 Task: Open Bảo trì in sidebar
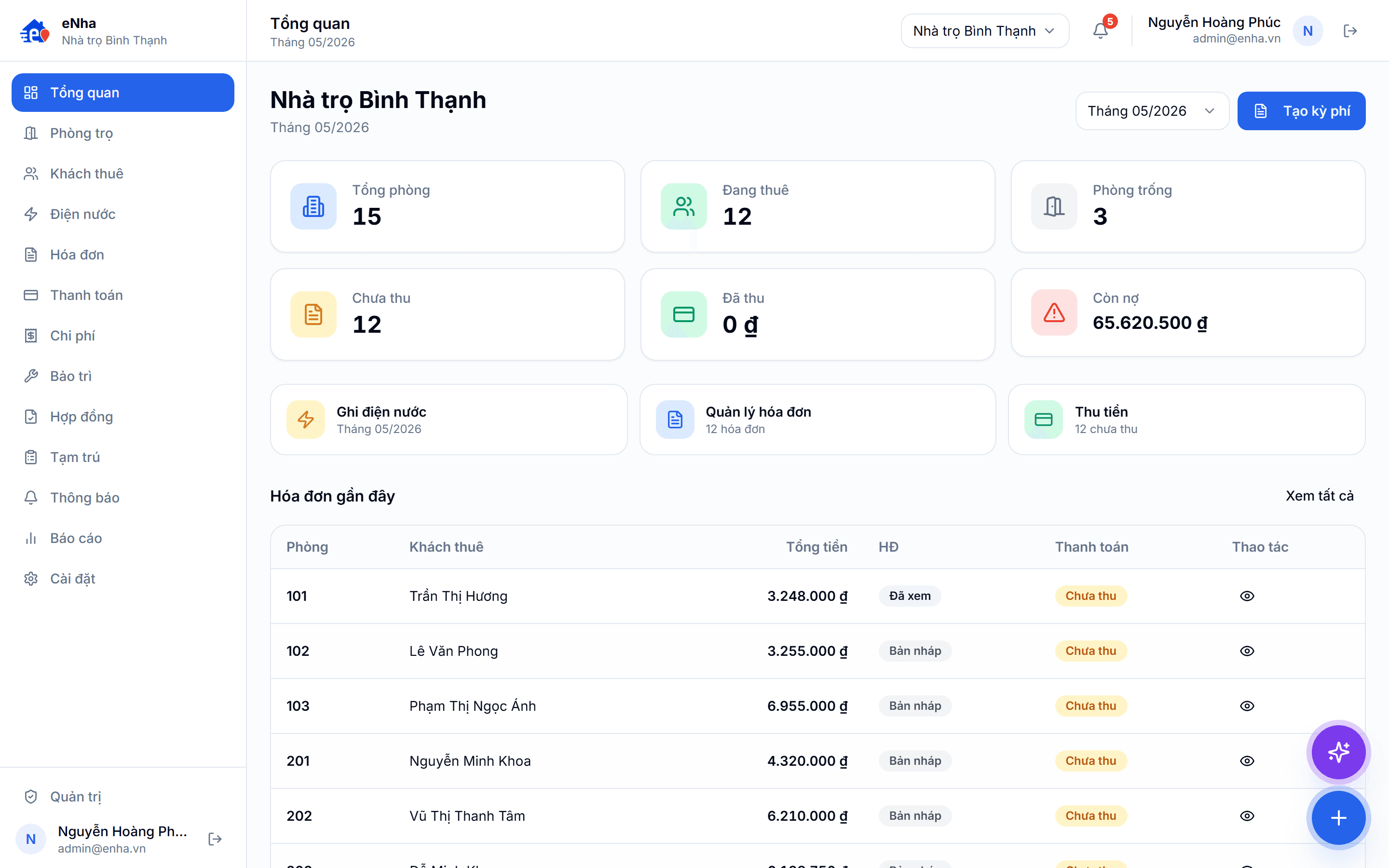click(x=123, y=376)
